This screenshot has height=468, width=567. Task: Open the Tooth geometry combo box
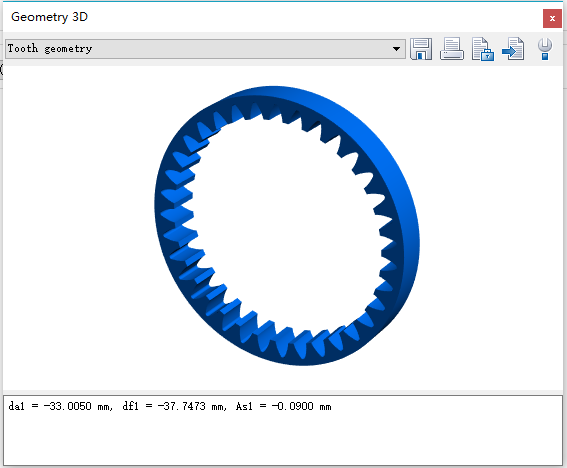click(x=205, y=49)
